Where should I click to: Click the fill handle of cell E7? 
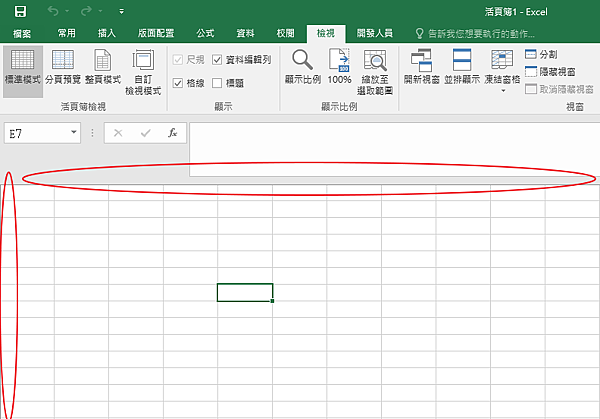pyautogui.click(x=272, y=301)
